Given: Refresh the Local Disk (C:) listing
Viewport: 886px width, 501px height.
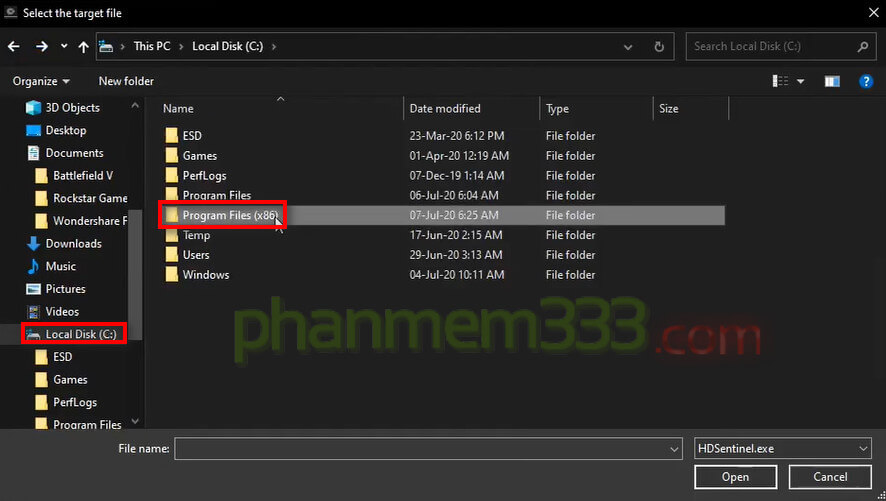Looking at the screenshot, I should (658, 46).
